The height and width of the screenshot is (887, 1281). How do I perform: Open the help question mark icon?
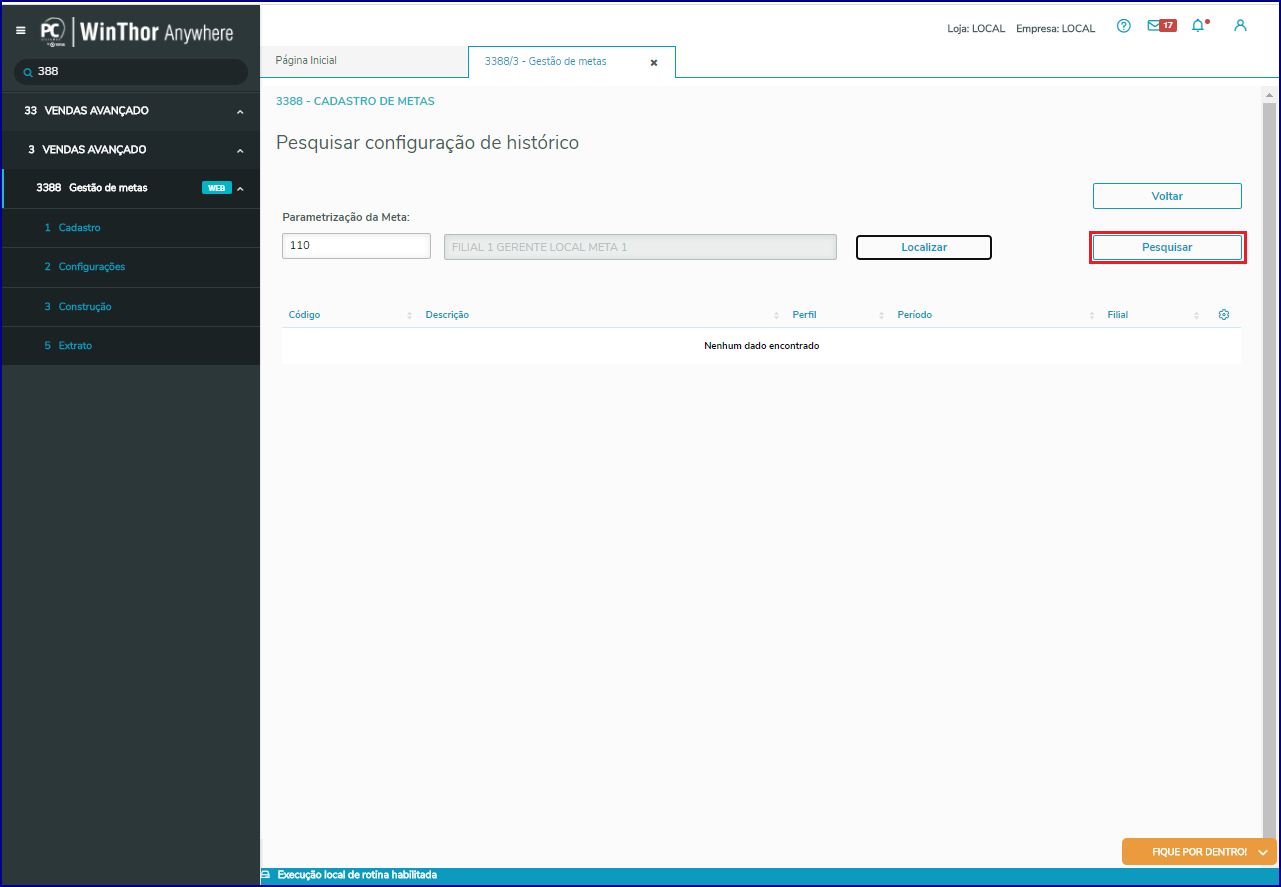coord(1124,26)
